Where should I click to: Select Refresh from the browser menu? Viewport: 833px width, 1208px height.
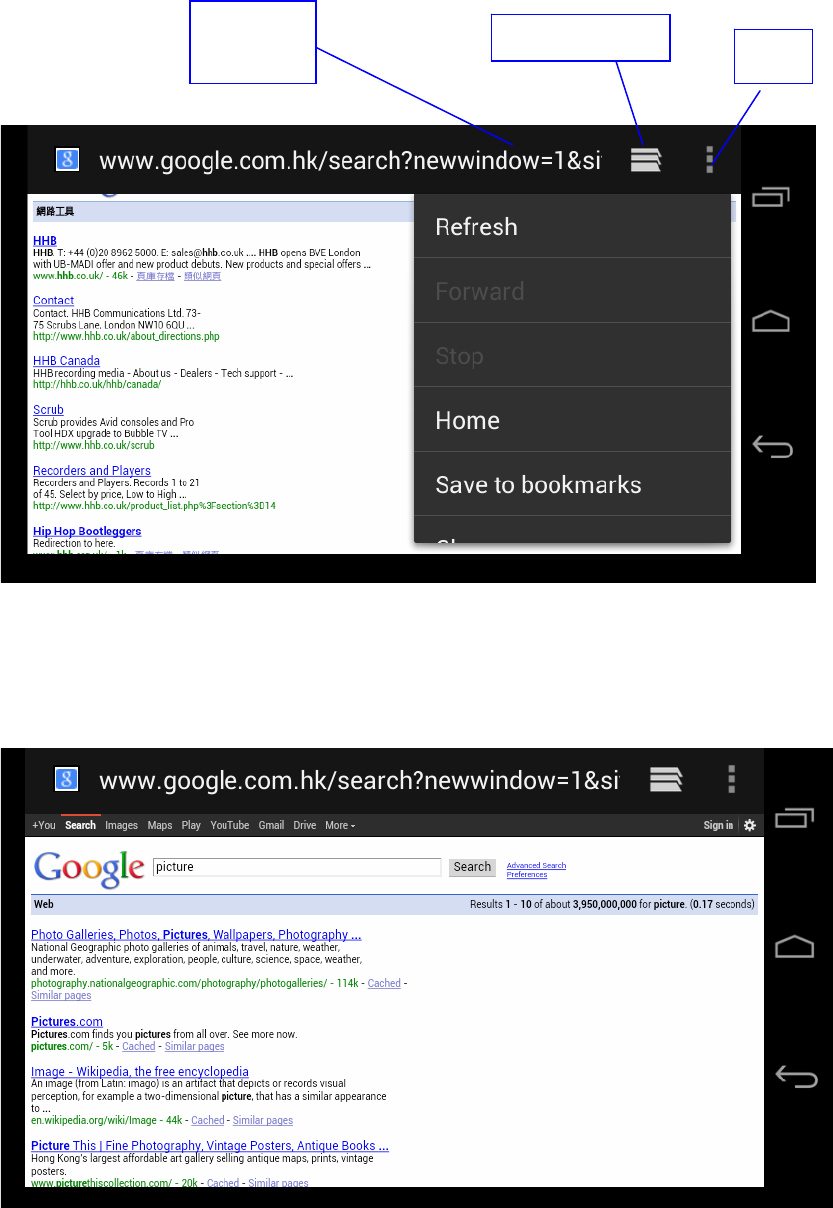(x=572, y=226)
